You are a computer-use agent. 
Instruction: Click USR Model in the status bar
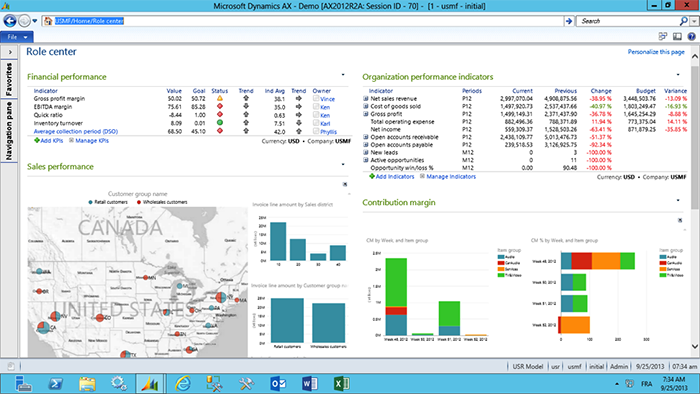(528, 366)
